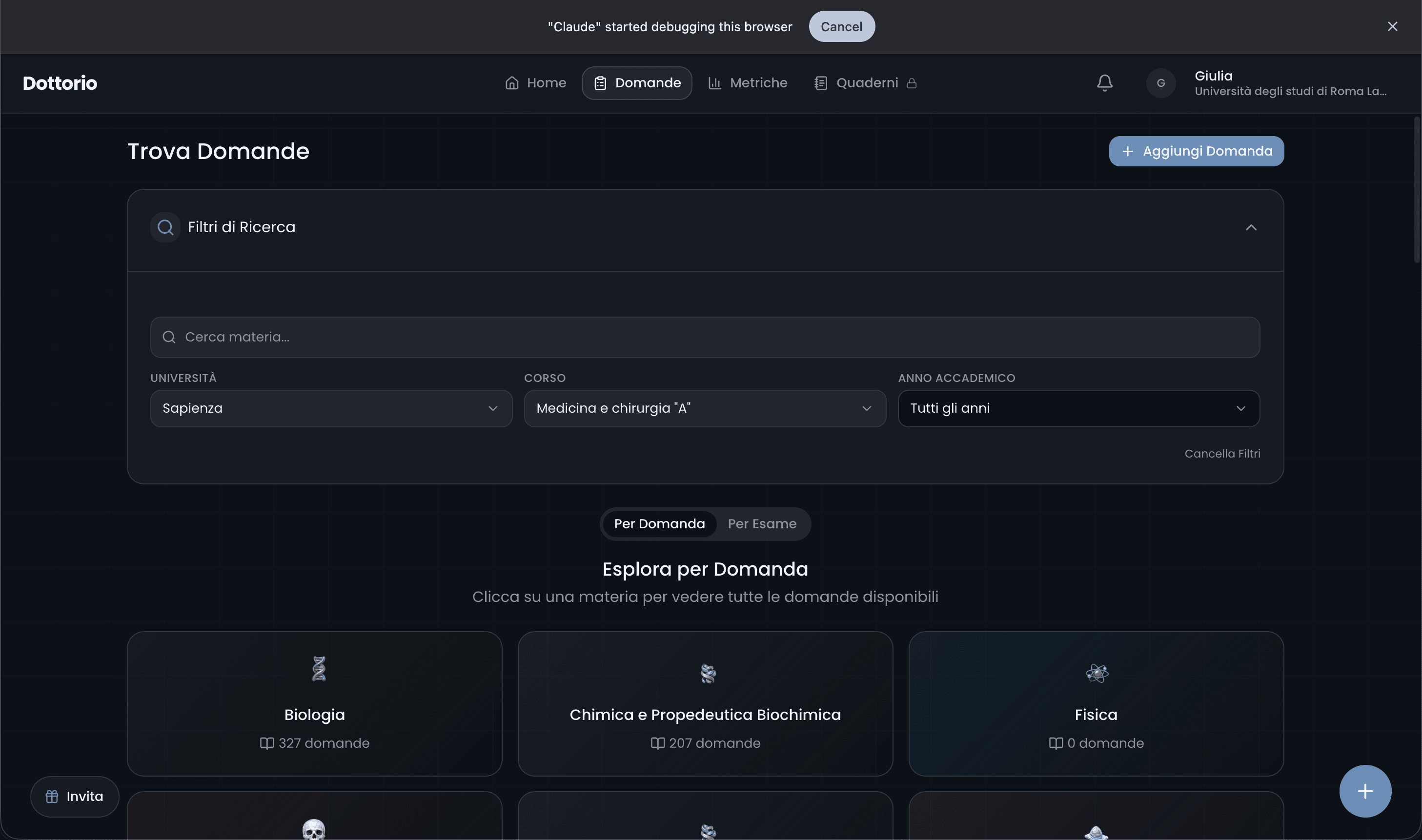Click the Filtri di Ricerca magnifier icon
This screenshot has width=1422, height=840.
[x=165, y=227]
